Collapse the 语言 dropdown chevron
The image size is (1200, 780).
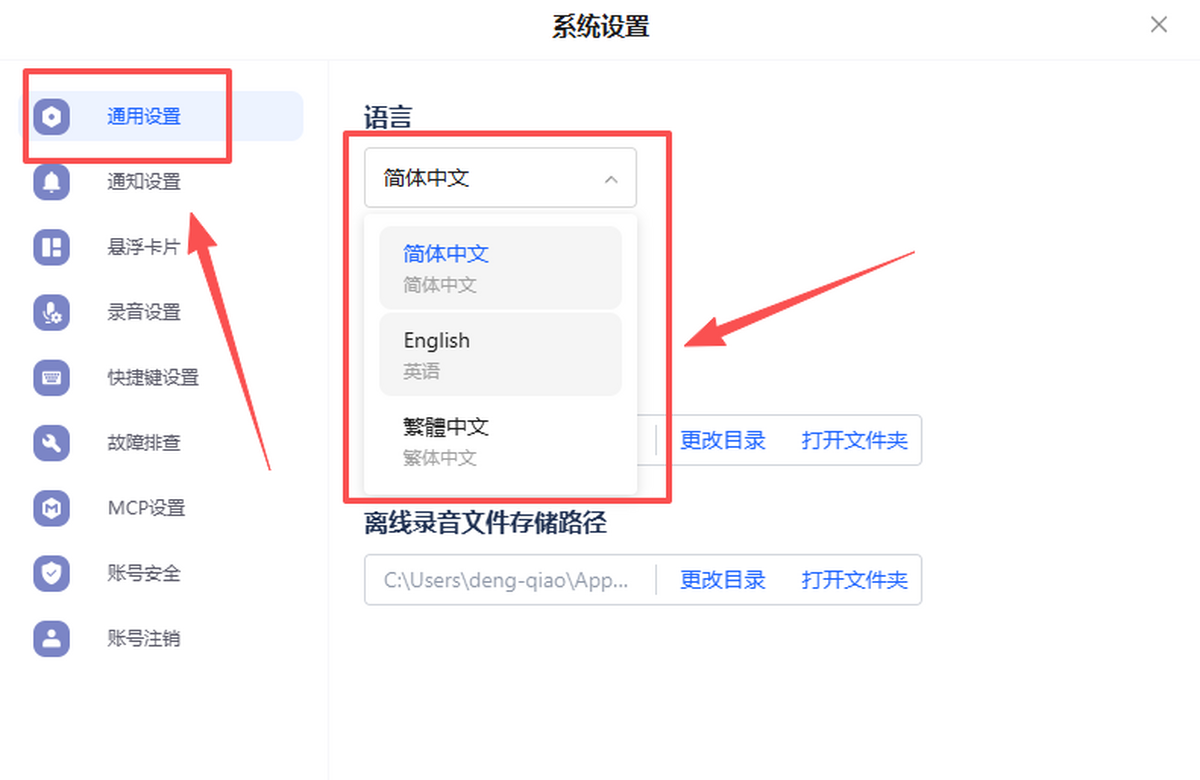[x=612, y=179]
